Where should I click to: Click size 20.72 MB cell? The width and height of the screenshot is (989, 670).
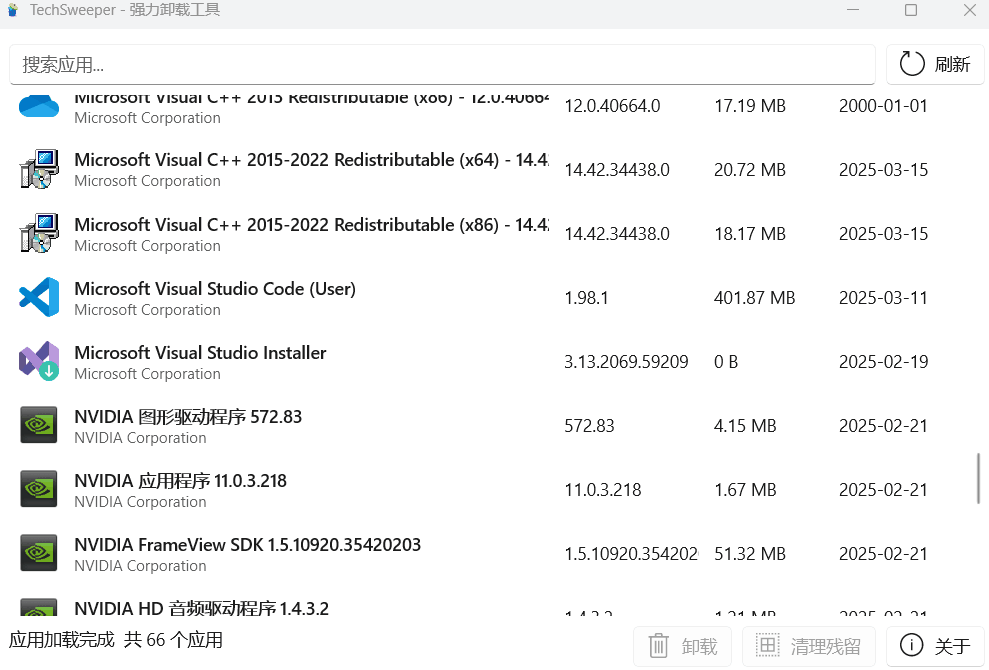(750, 170)
